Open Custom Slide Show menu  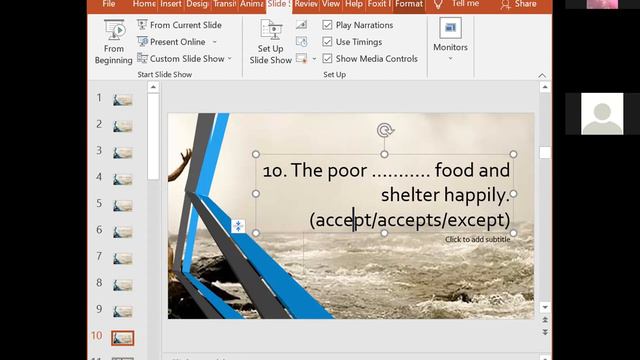click(x=184, y=59)
